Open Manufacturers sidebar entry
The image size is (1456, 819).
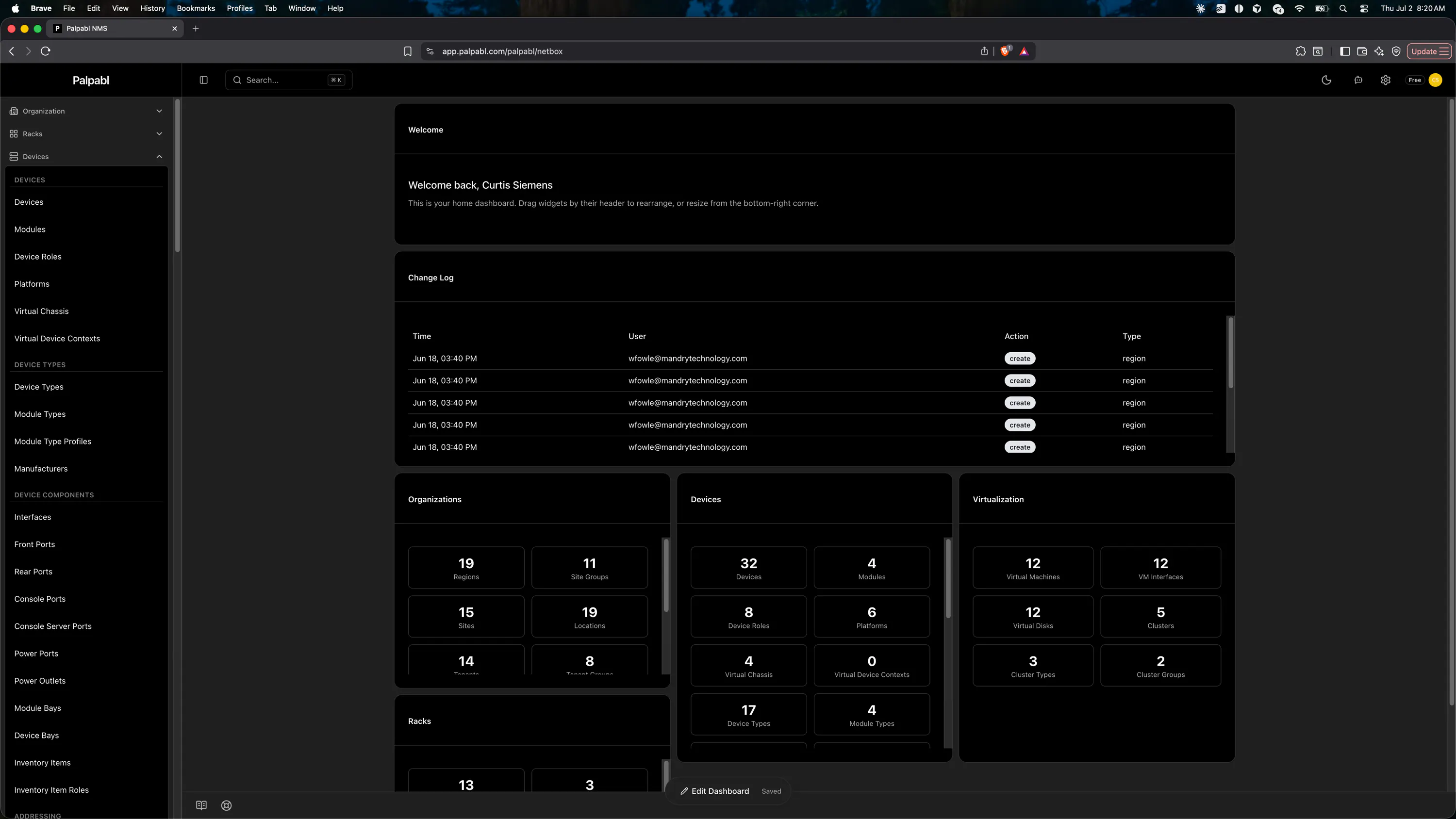(x=41, y=469)
